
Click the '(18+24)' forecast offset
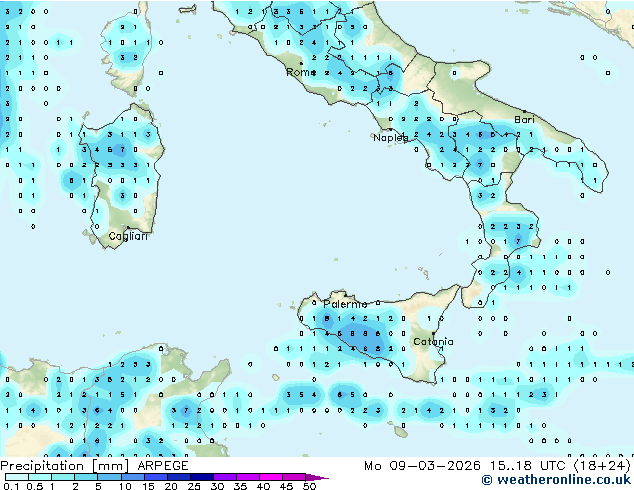pos(602,466)
